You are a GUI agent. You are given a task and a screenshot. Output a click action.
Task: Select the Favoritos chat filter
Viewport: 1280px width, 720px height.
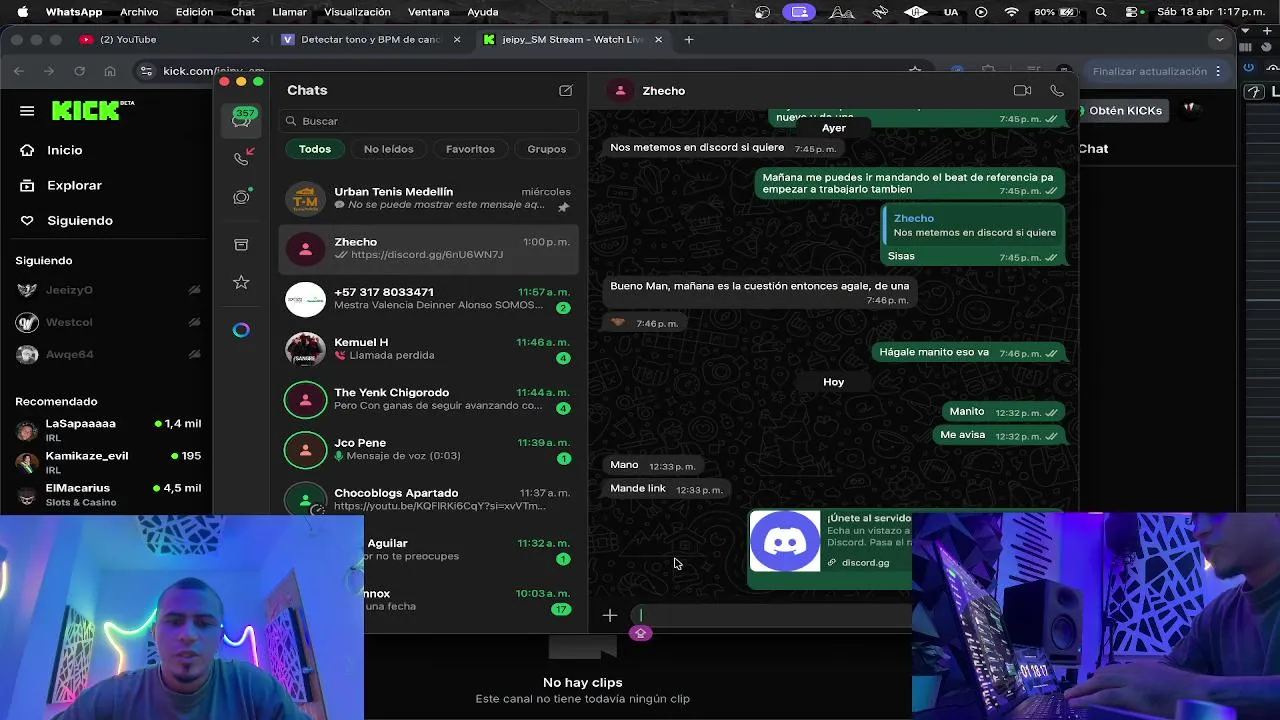pyautogui.click(x=470, y=149)
